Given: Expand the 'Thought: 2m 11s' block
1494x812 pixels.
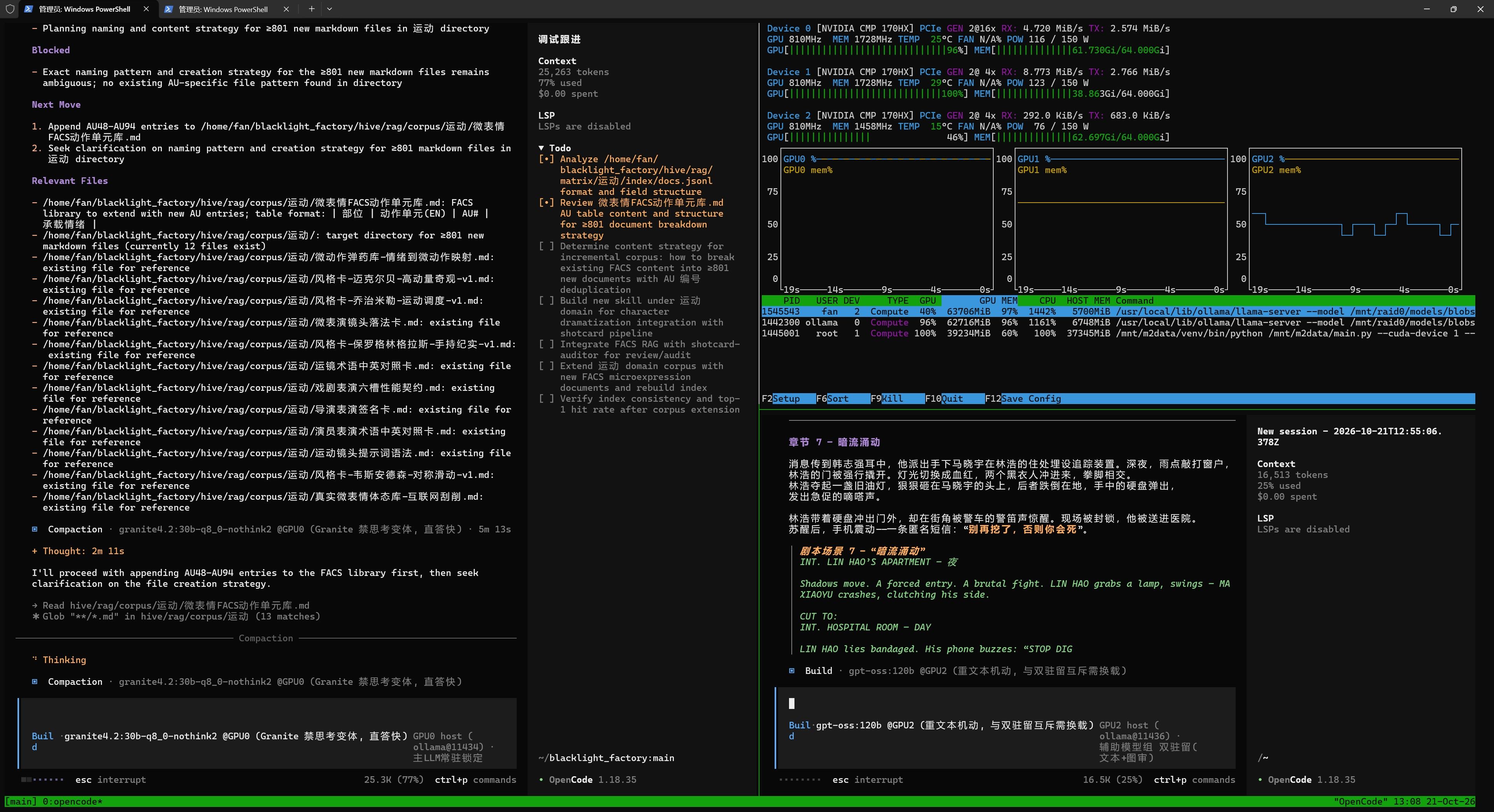Looking at the screenshot, I should [35, 551].
